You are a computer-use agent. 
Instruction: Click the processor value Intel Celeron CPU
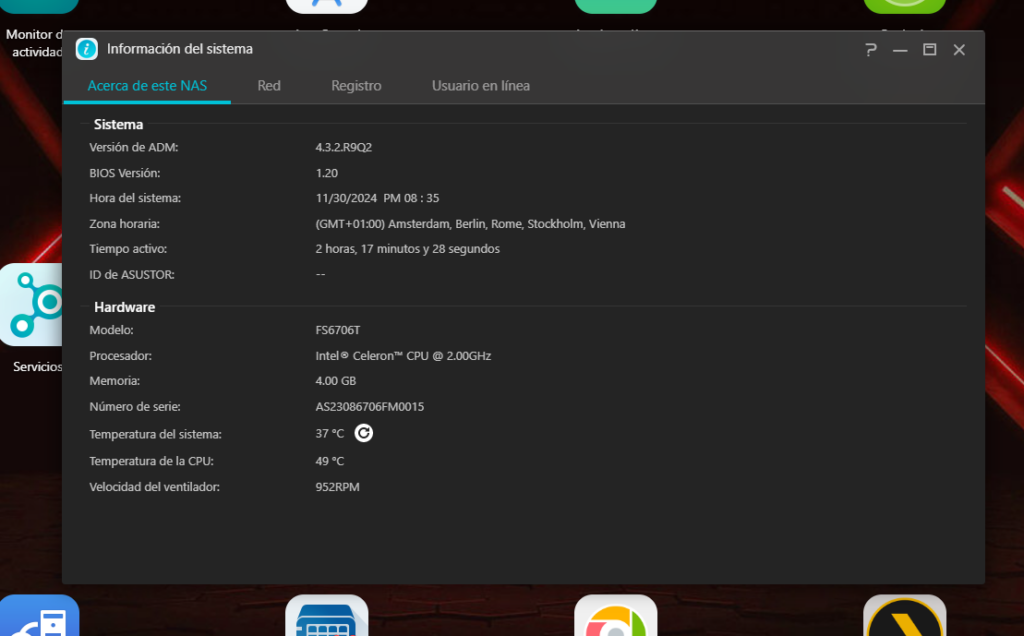[403, 356]
